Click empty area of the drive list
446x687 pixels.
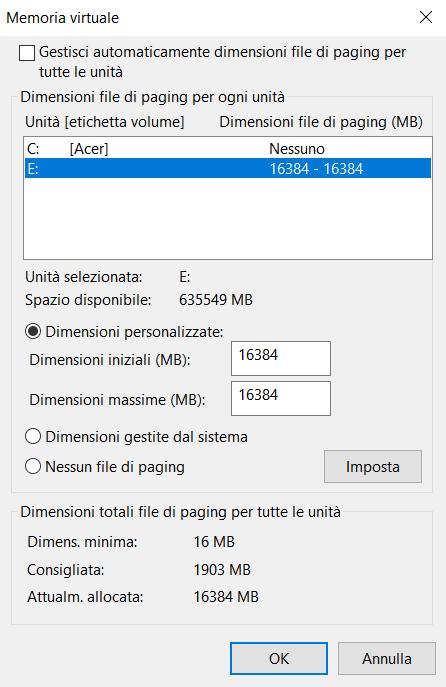click(227, 218)
